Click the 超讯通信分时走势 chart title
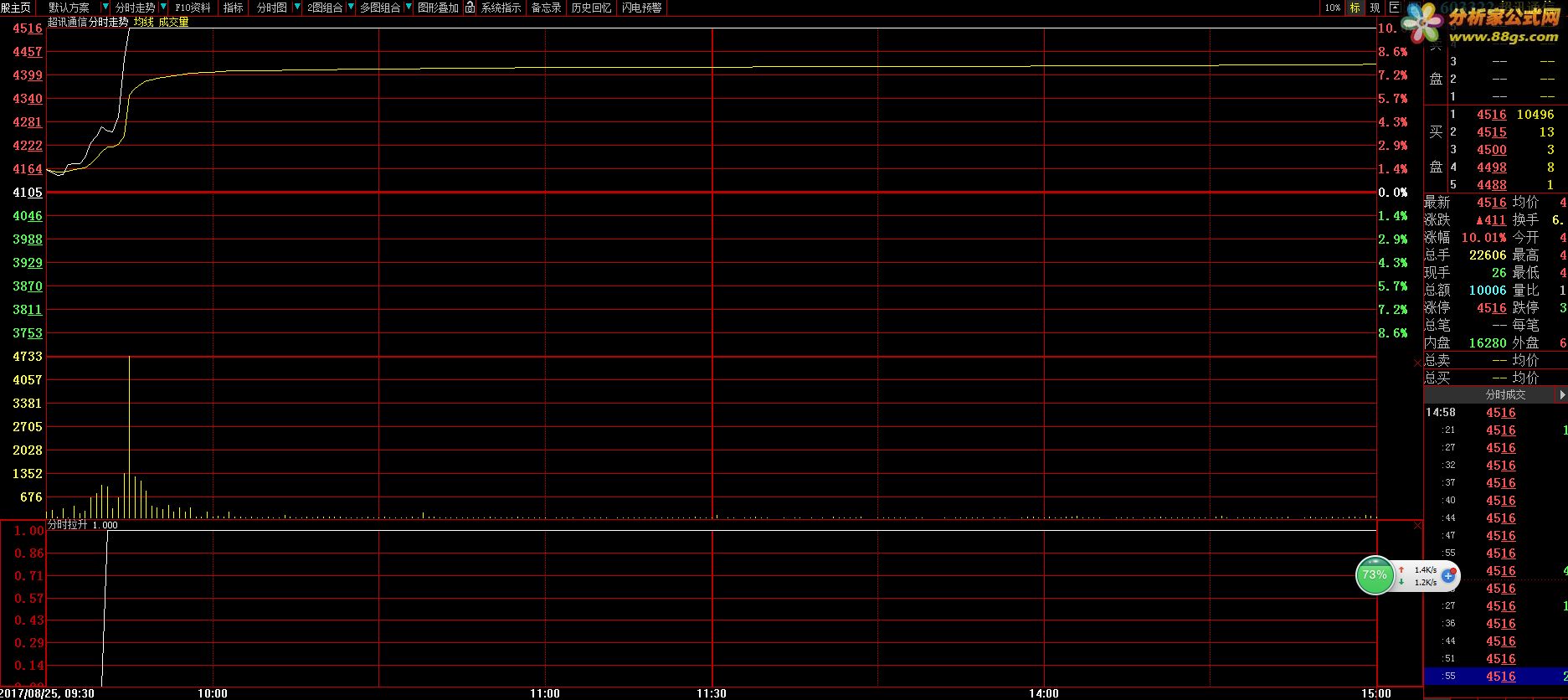Viewport: 1568px width, 700px height. [x=88, y=23]
